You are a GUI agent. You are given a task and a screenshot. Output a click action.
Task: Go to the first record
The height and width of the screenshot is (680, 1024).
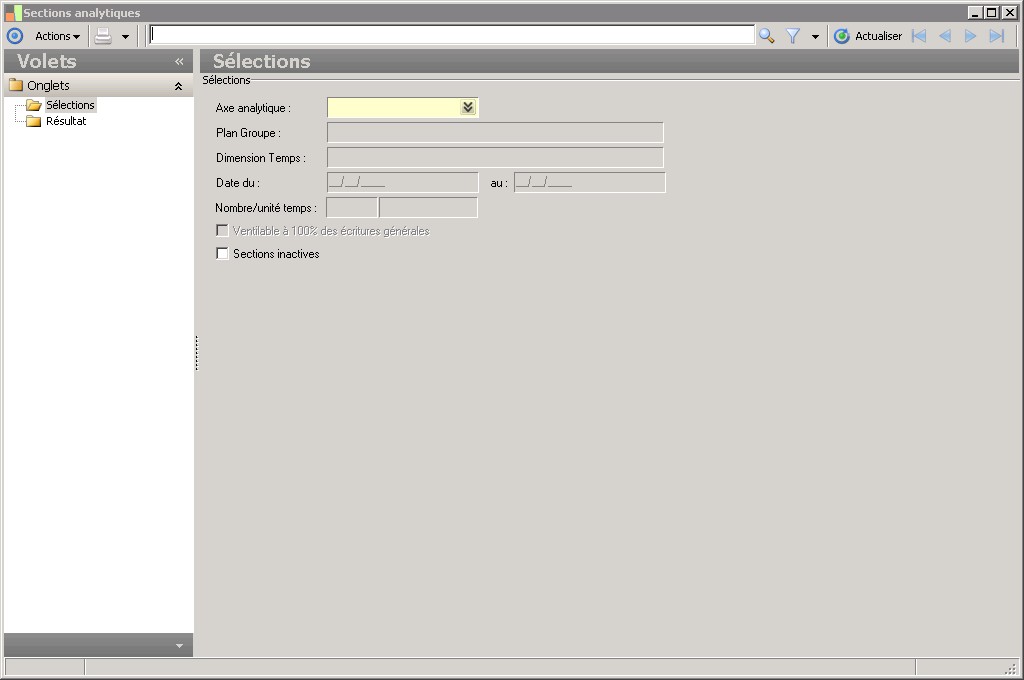point(919,36)
